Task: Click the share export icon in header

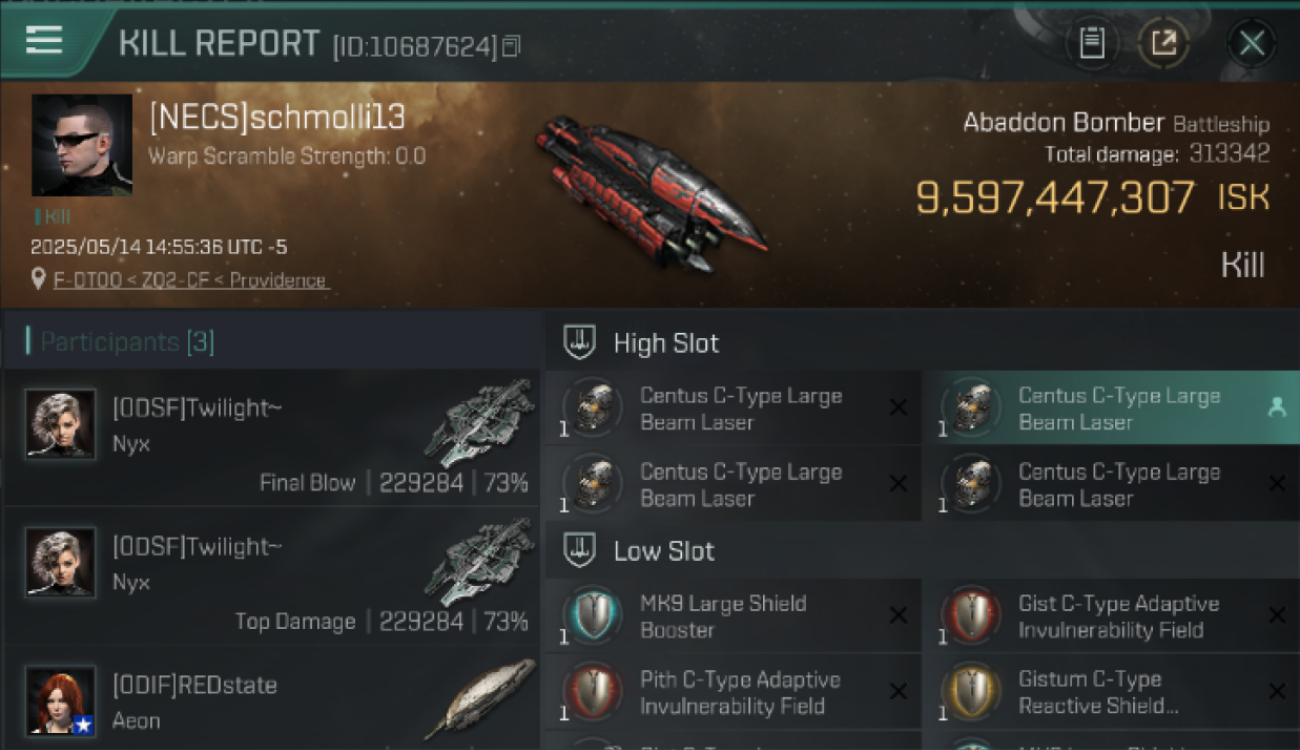Action: (1164, 43)
